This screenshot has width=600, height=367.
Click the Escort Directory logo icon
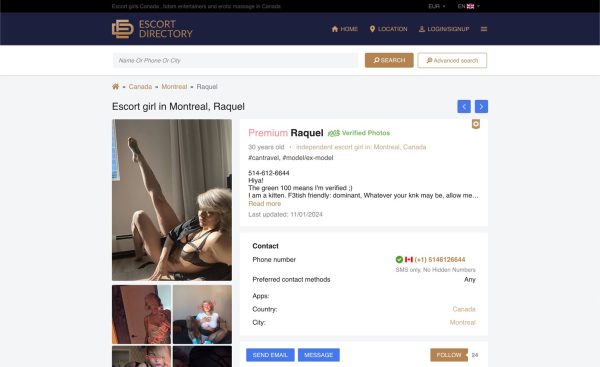(x=122, y=29)
